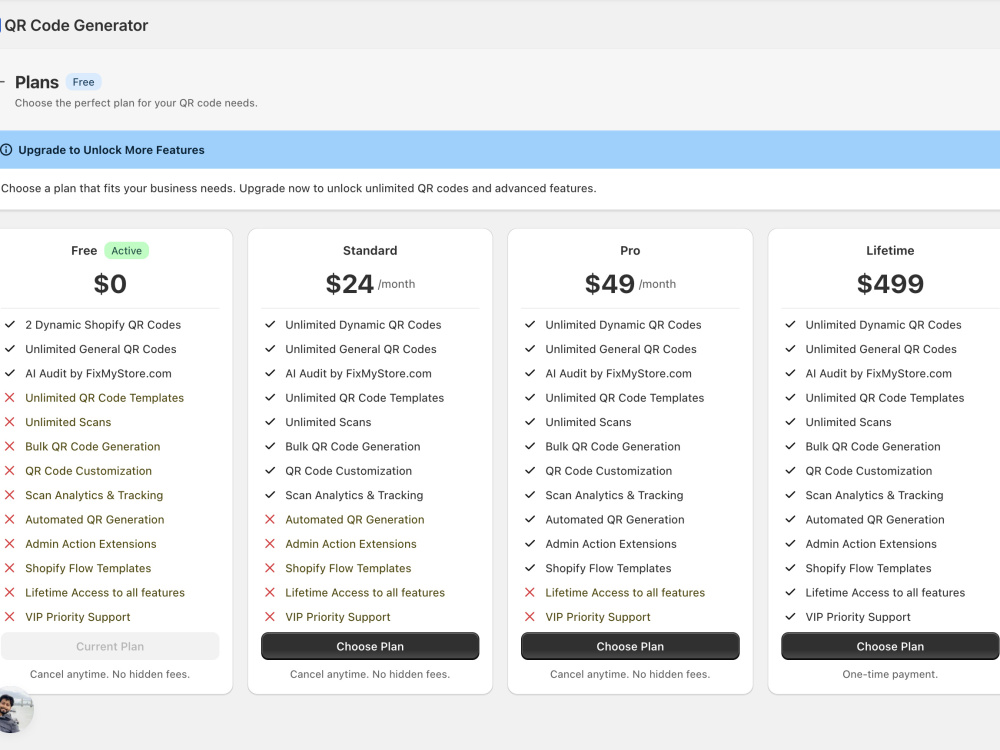The height and width of the screenshot is (750, 1000).
Task: Click checkmark beside Pro plan's Shopify Flow Templates
Action: pyautogui.click(x=530, y=568)
